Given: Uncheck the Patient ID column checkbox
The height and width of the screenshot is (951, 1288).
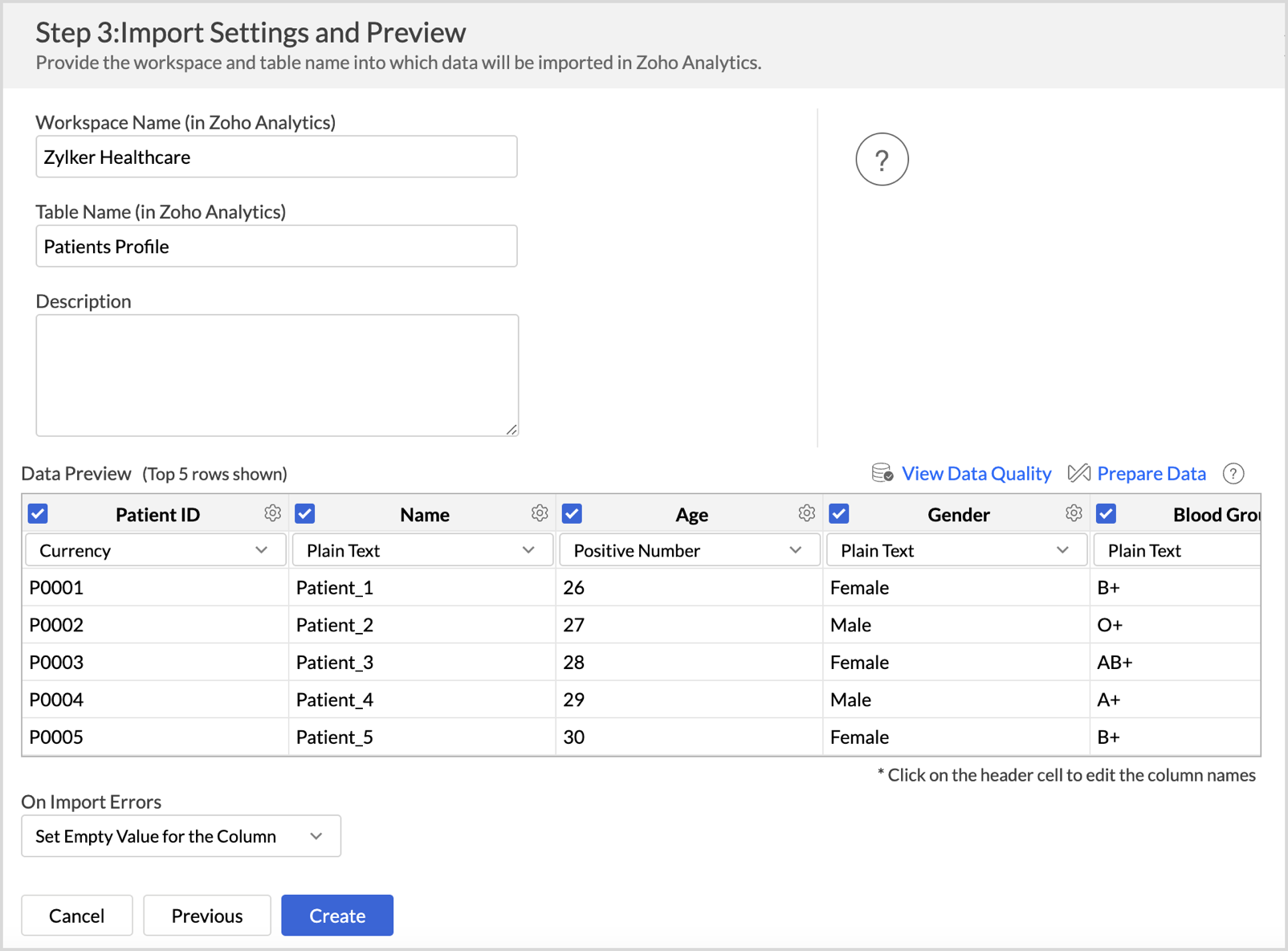Looking at the screenshot, I should coord(38,513).
